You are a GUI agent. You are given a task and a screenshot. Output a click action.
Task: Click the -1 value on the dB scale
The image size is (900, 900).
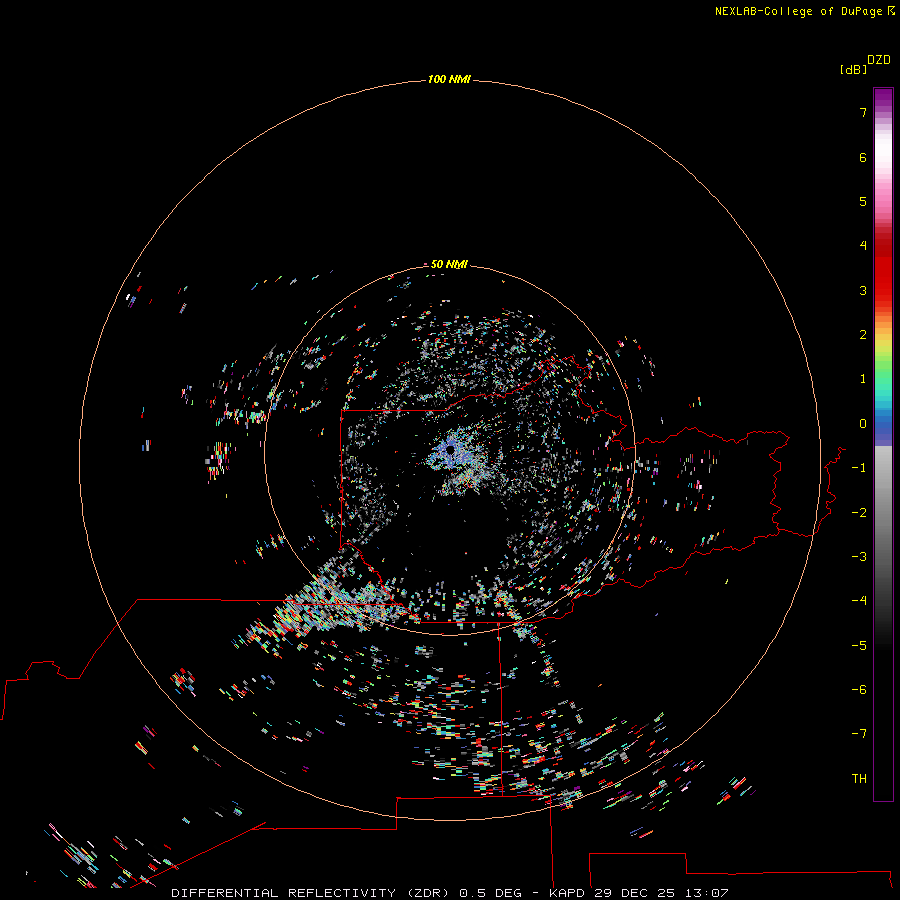point(859,468)
